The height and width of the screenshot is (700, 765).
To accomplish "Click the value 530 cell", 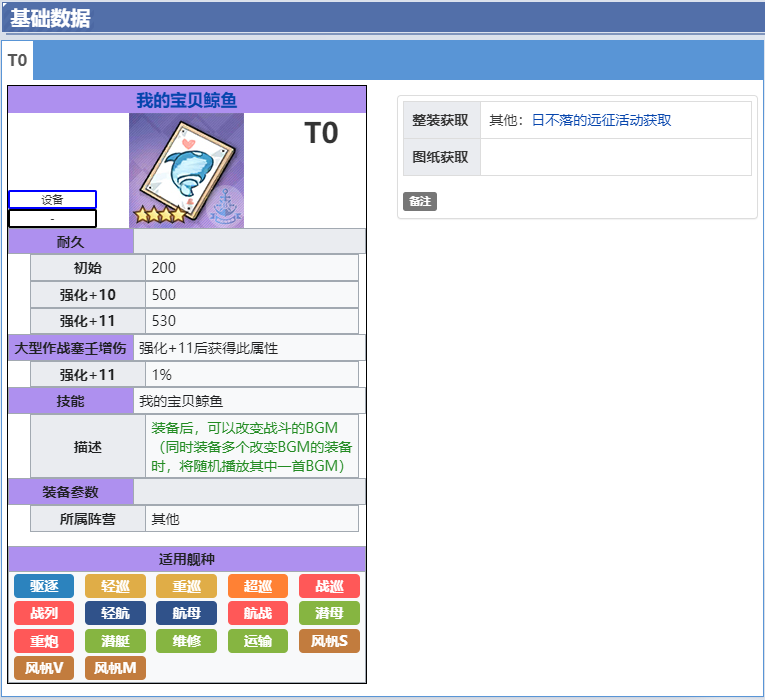I will (x=252, y=320).
